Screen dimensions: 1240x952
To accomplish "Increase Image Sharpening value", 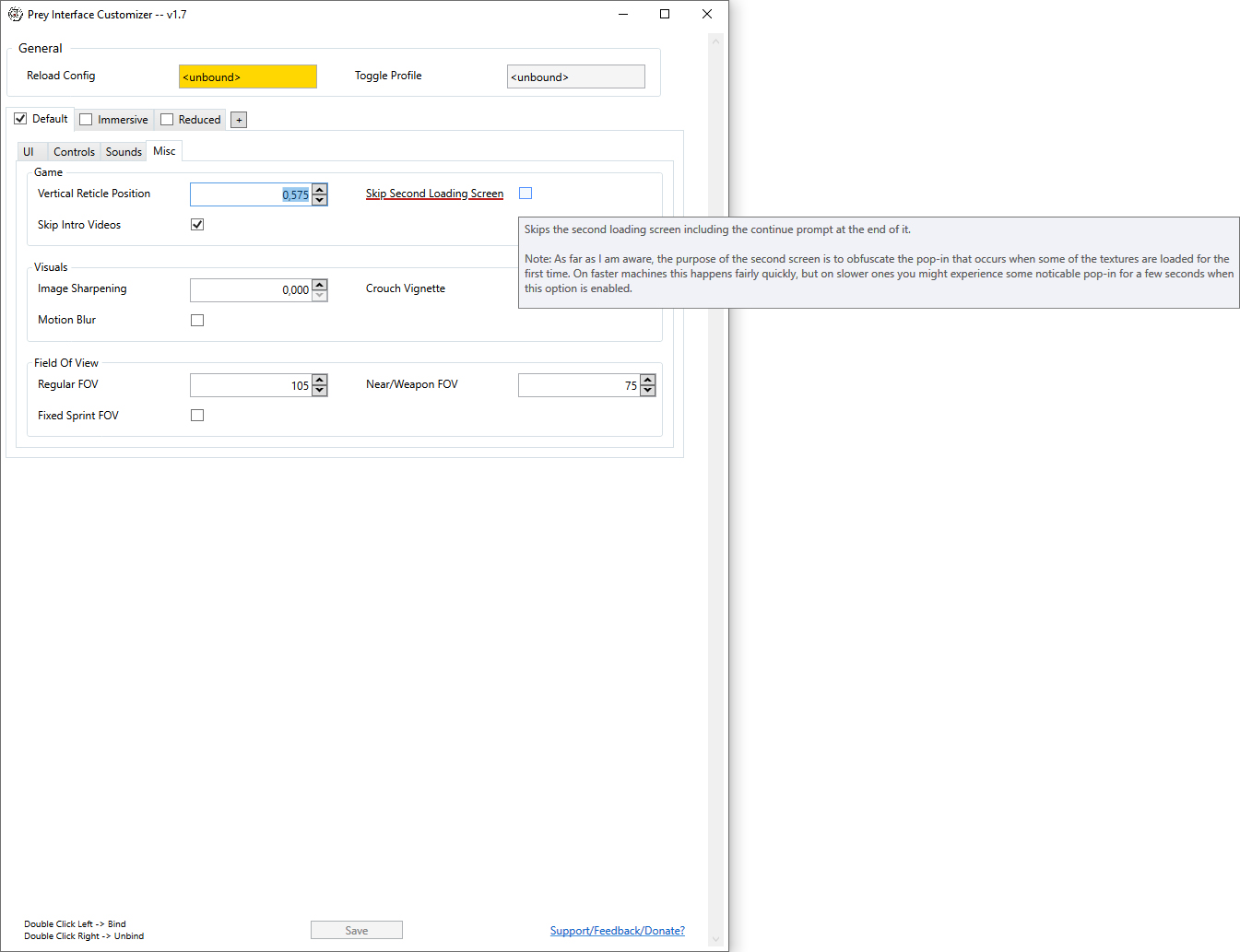I will pos(320,284).
